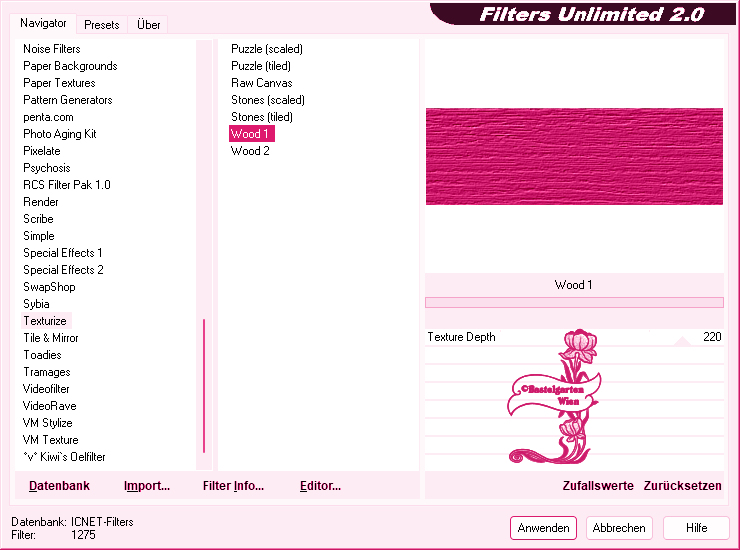
Task: Open the Presets tab
Action: [101, 25]
